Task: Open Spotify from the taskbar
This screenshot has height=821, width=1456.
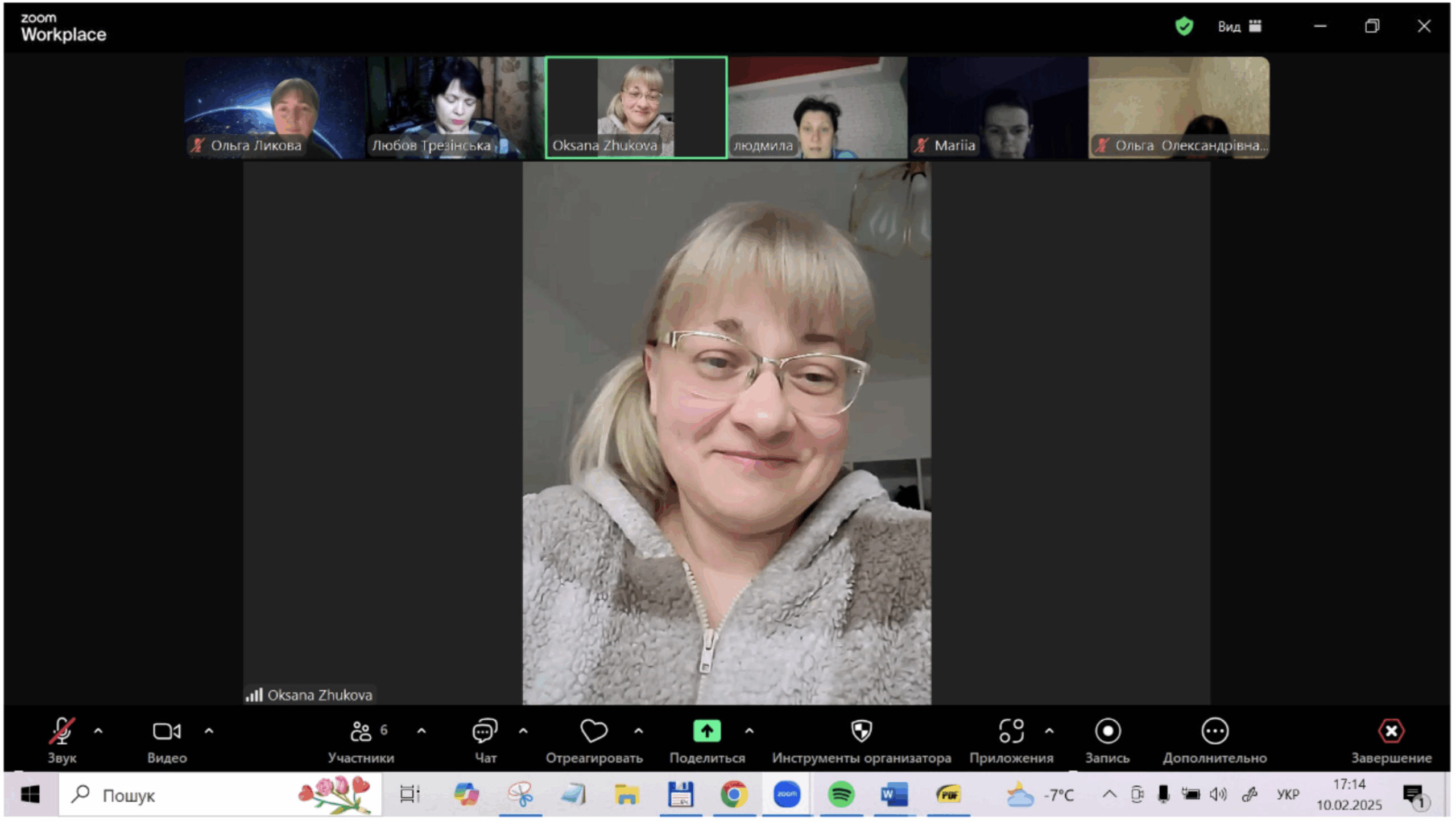Action: [x=841, y=795]
